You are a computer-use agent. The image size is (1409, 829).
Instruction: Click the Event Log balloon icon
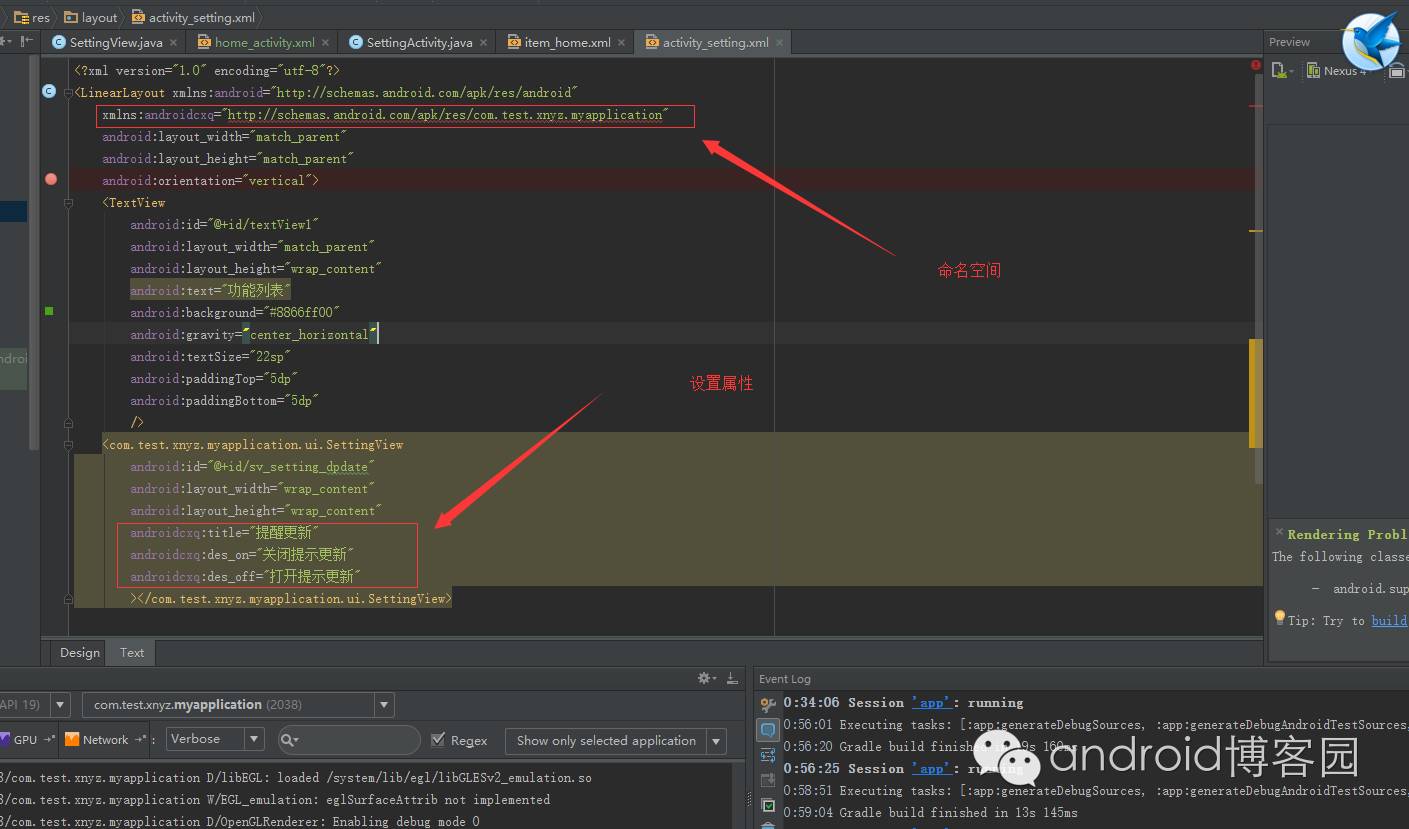pos(768,730)
